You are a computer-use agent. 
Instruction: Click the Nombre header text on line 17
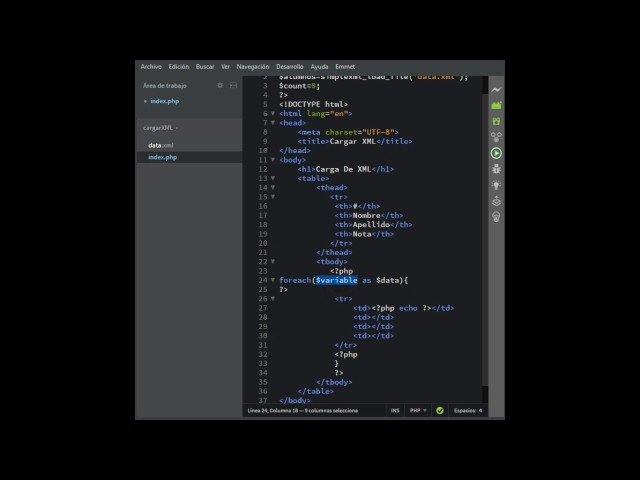pos(367,216)
